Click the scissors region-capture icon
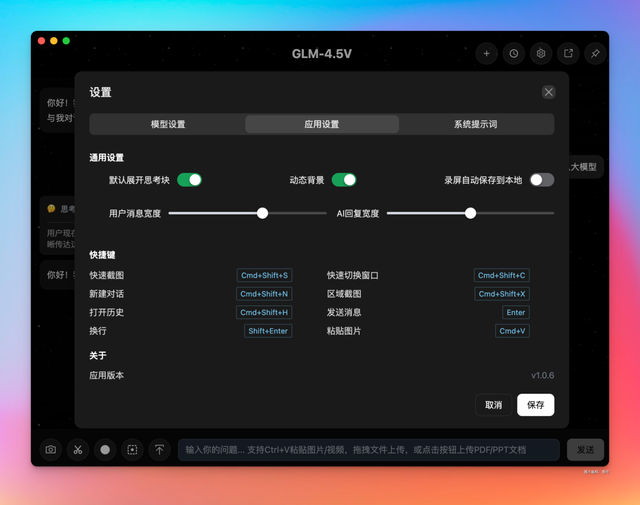The height and width of the screenshot is (505, 640). (78, 449)
